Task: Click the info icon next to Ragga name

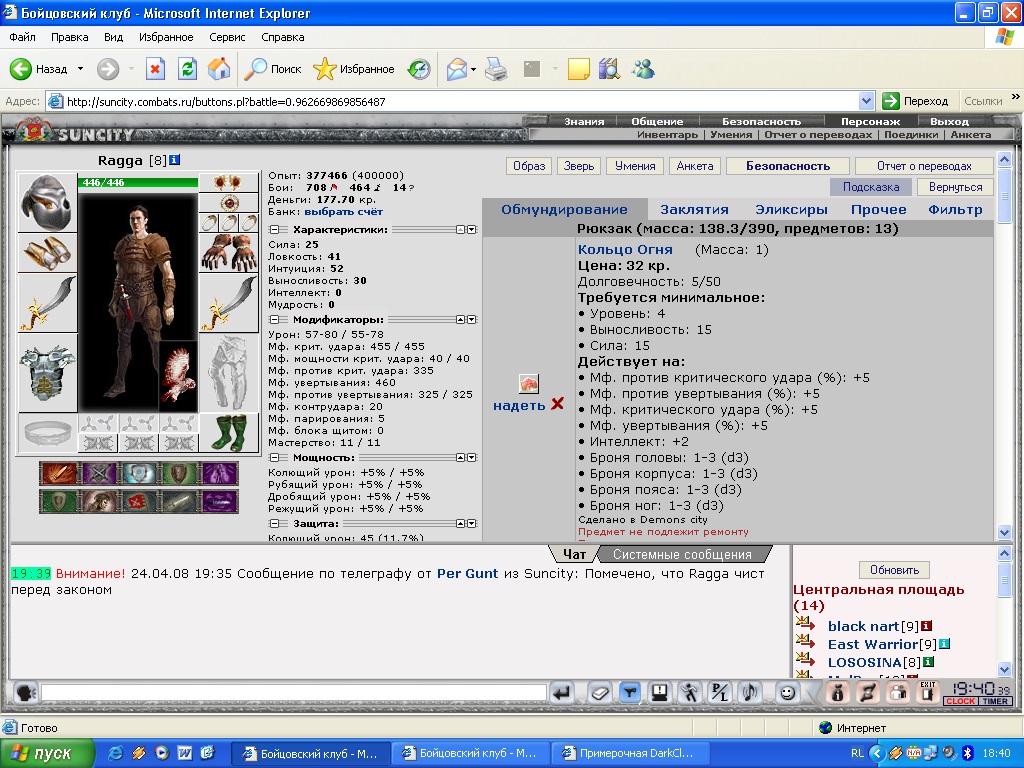Action: 174,160
